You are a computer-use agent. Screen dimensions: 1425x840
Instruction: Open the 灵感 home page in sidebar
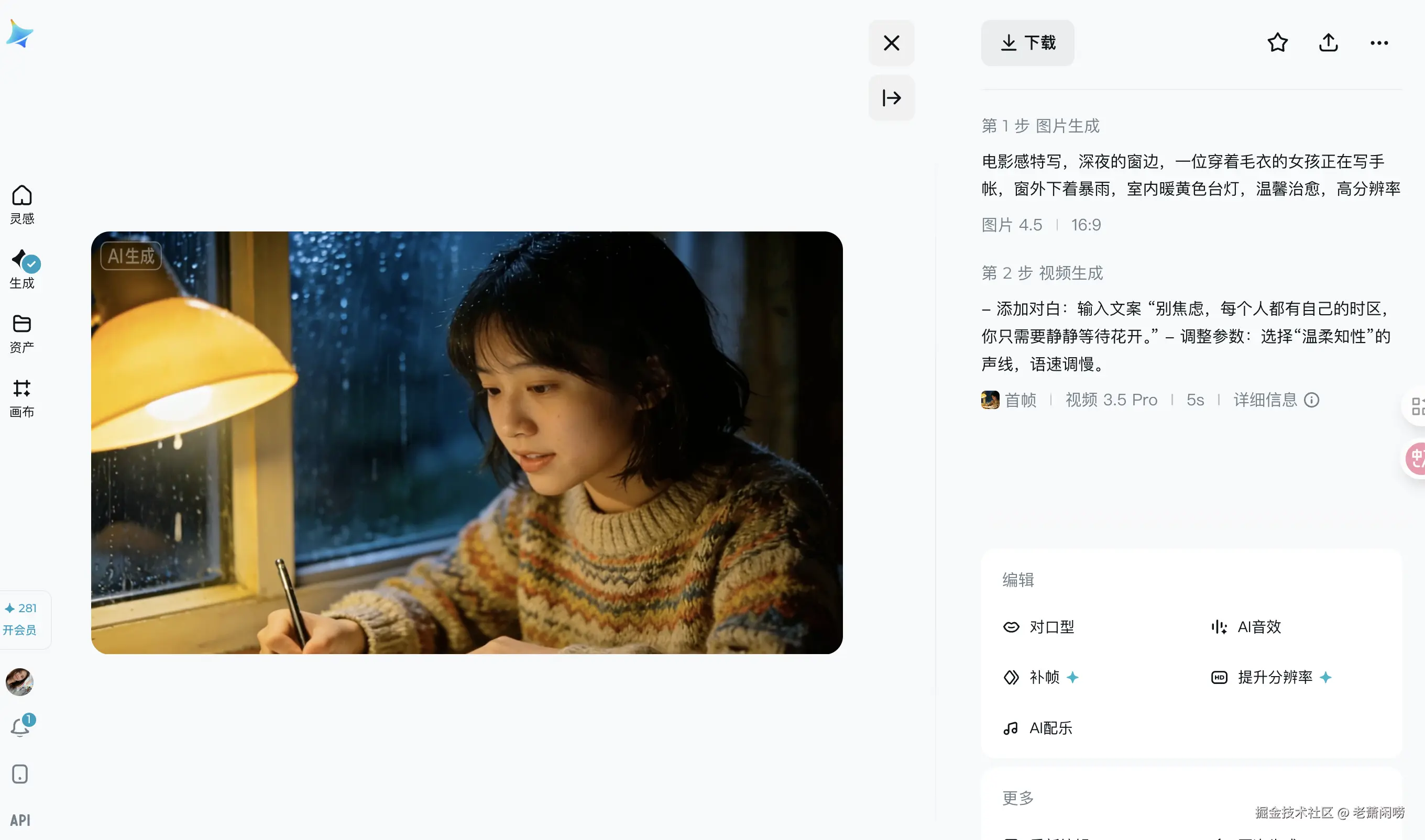pyautogui.click(x=21, y=204)
